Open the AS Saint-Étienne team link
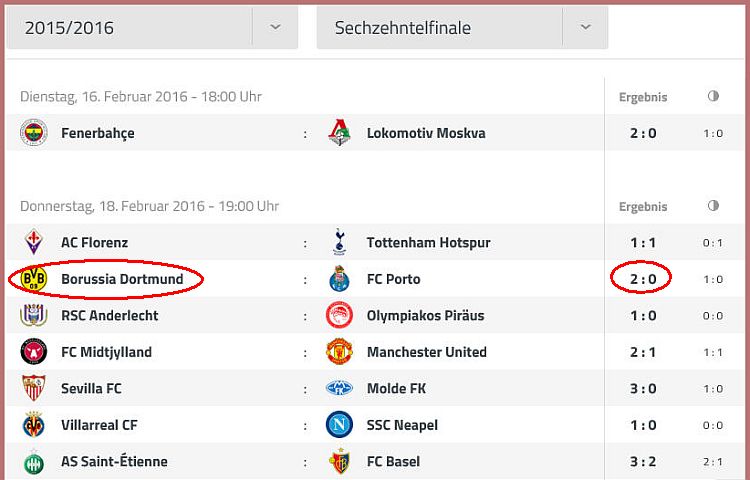The image size is (750, 480). coord(114,461)
